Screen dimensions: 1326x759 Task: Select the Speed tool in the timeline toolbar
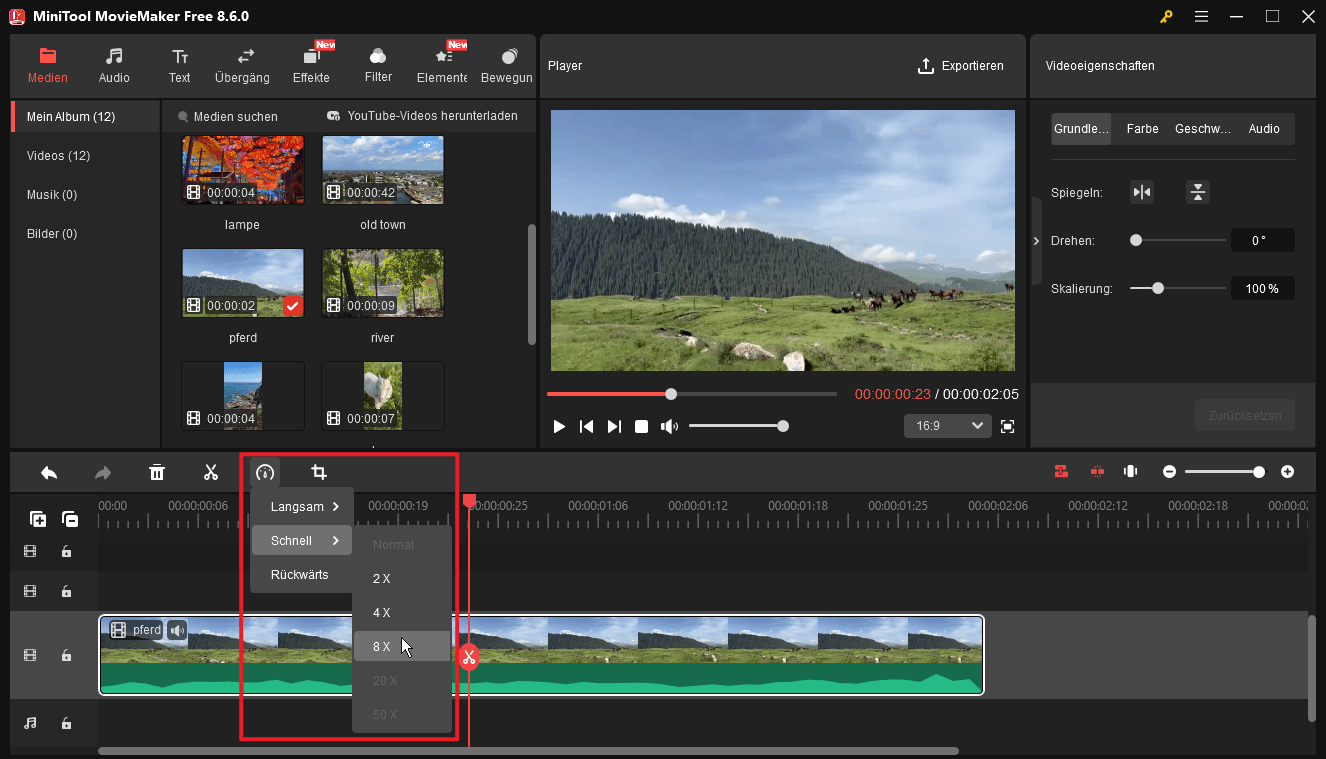coord(264,472)
